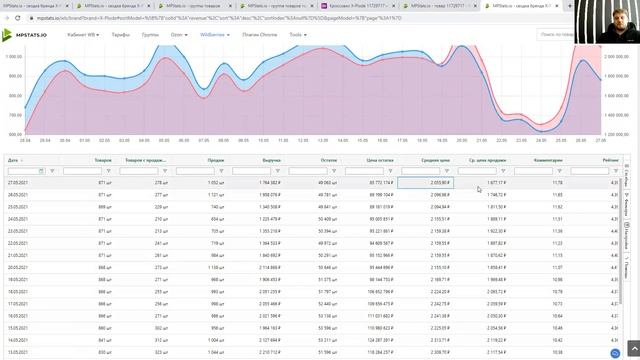Open the blue chat support bubble
640x360 pixels.
(615, 353)
